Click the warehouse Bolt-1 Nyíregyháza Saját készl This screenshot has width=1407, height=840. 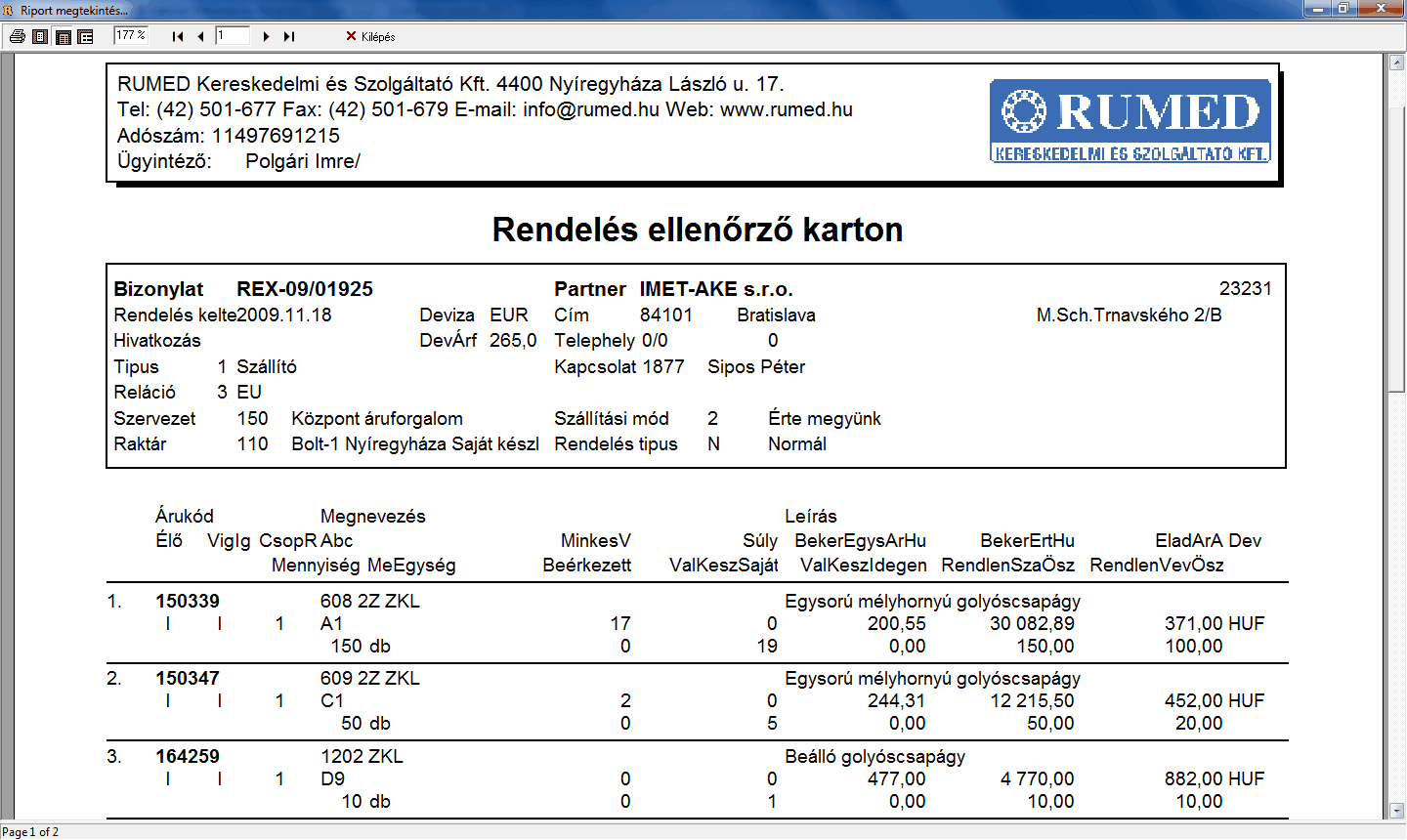(415, 443)
